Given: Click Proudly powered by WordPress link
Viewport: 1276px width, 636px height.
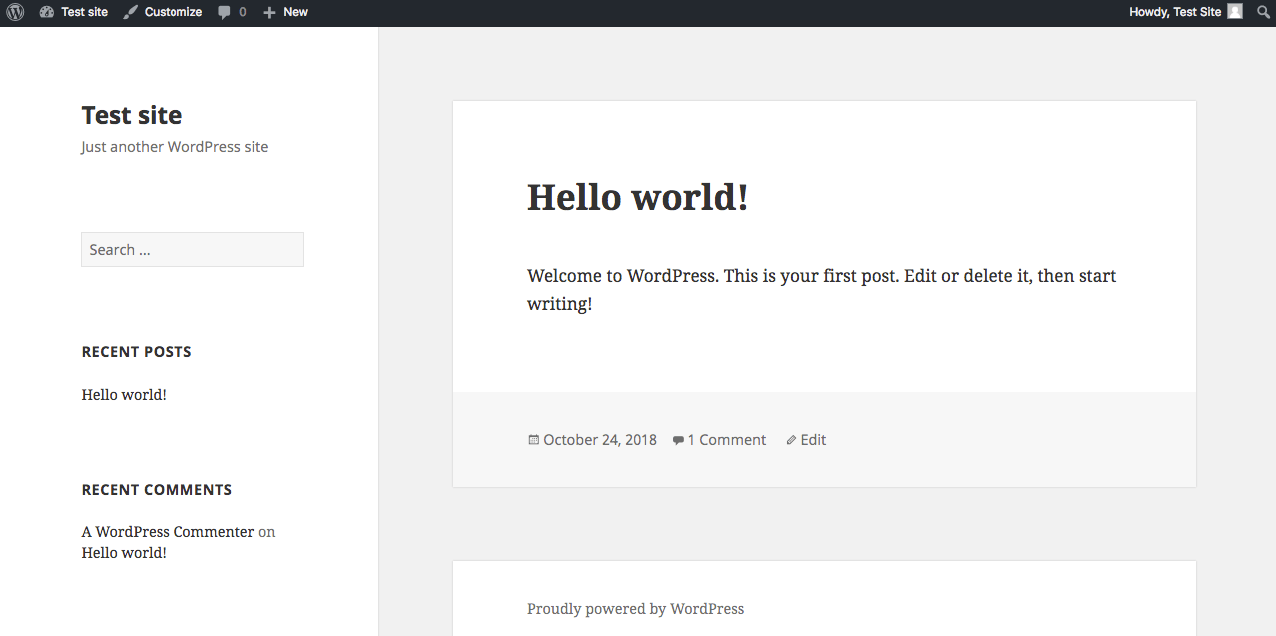Looking at the screenshot, I should (x=636, y=608).
